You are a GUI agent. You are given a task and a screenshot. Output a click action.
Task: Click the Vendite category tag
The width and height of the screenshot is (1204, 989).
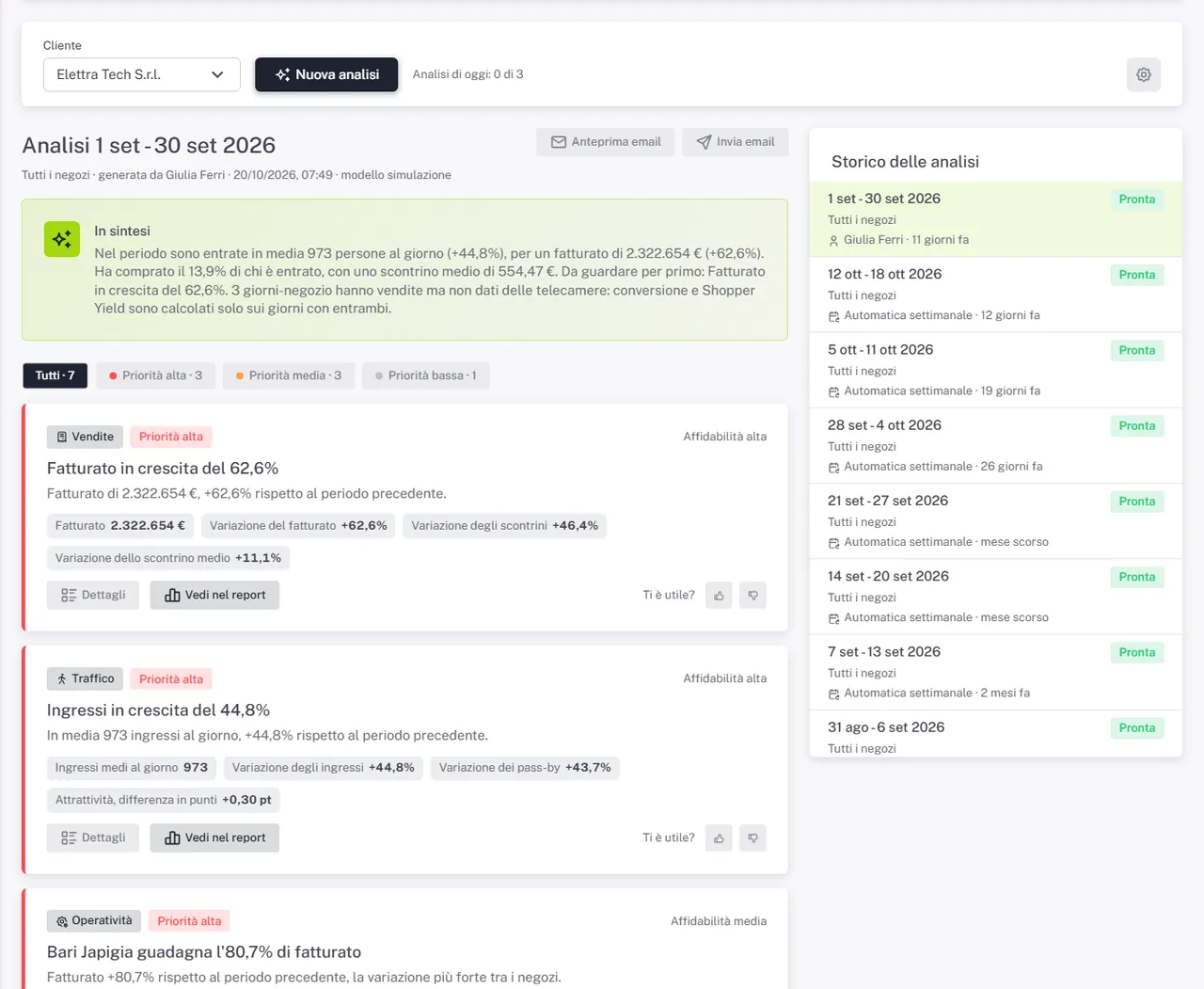(x=84, y=437)
